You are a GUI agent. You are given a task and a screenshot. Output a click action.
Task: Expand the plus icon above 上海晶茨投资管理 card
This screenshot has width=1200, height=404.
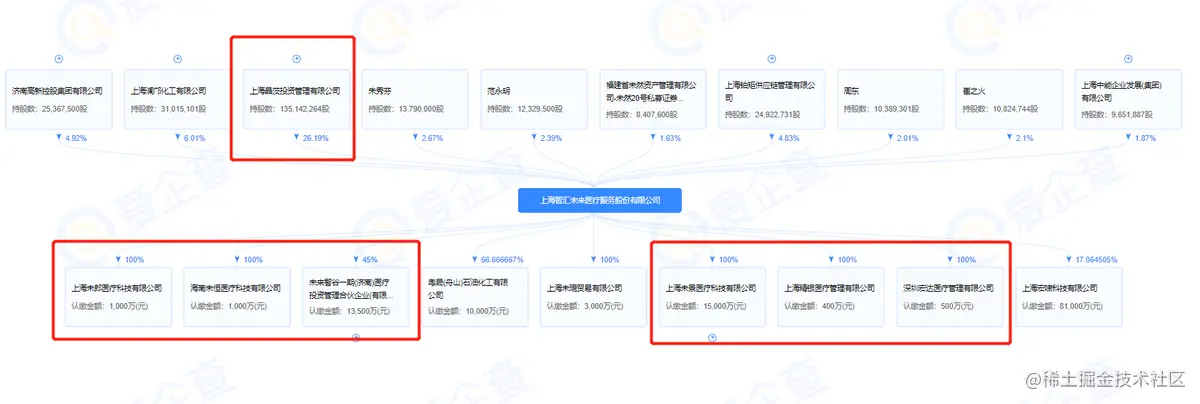pos(296,59)
